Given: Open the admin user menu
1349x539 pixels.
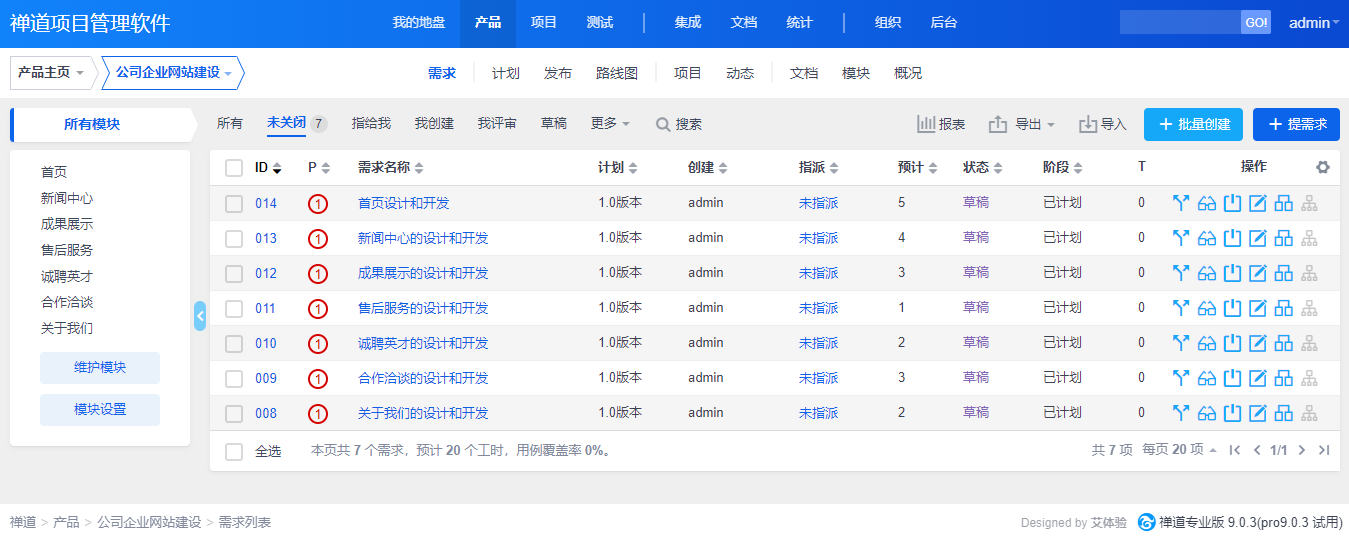Looking at the screenshot, I should (x=1313, y=23).
